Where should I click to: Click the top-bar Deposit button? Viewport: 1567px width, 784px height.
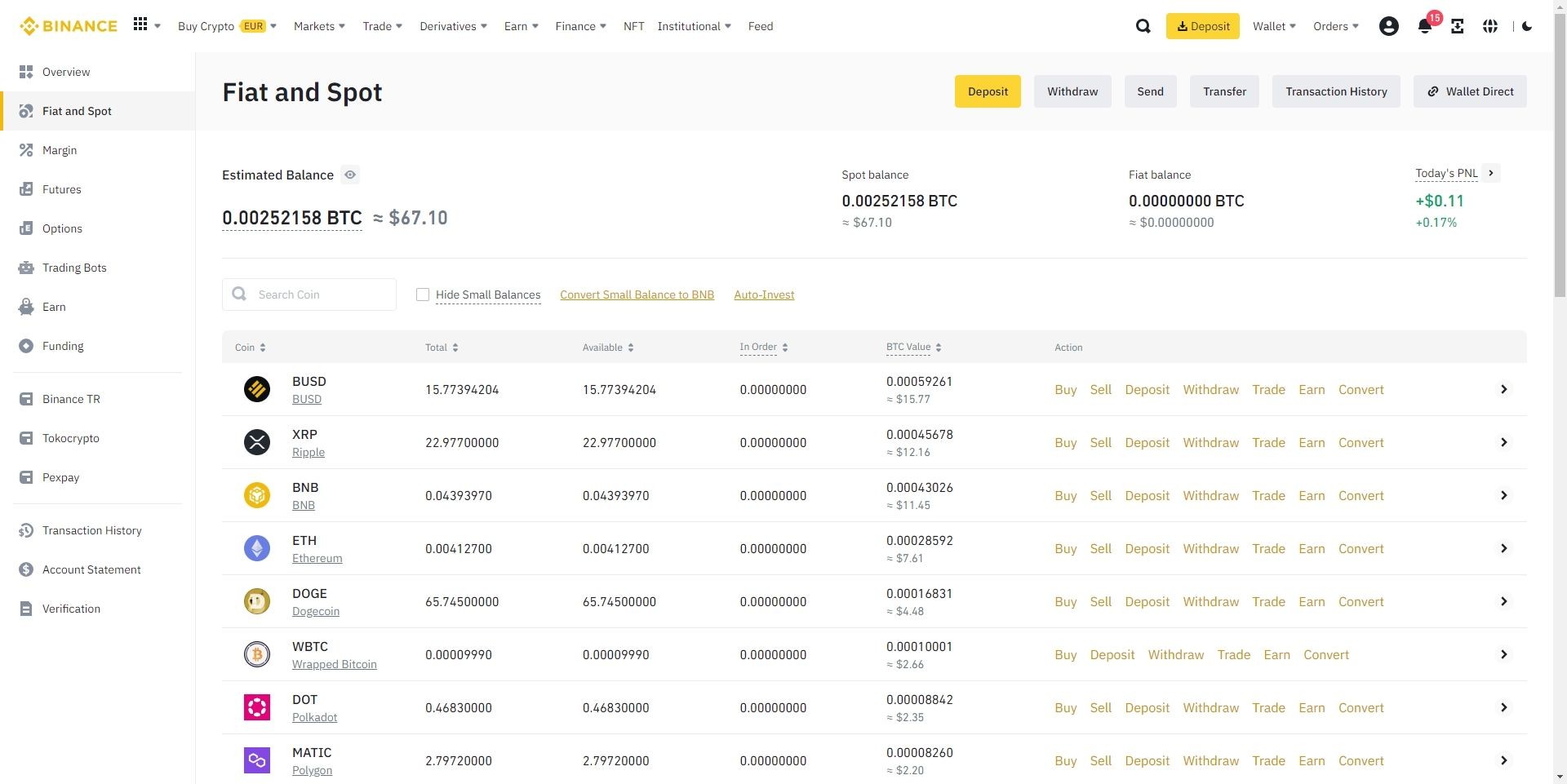click(x=1202, y=26)
